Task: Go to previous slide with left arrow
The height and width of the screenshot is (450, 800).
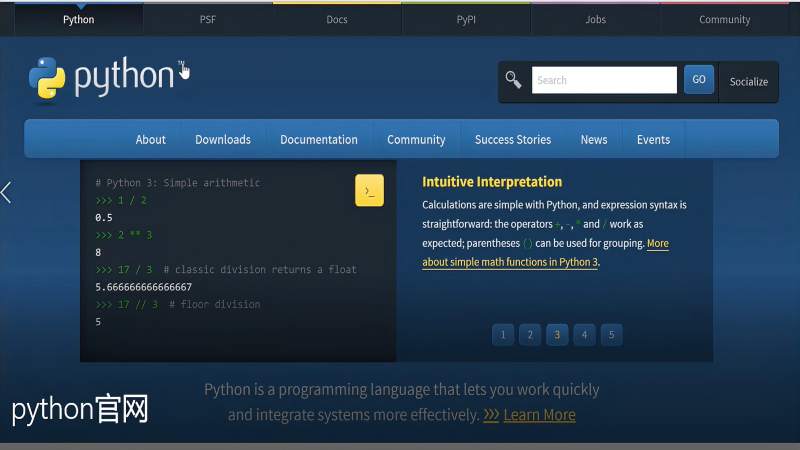Action: pyautogui.click(x=6, y=193)
